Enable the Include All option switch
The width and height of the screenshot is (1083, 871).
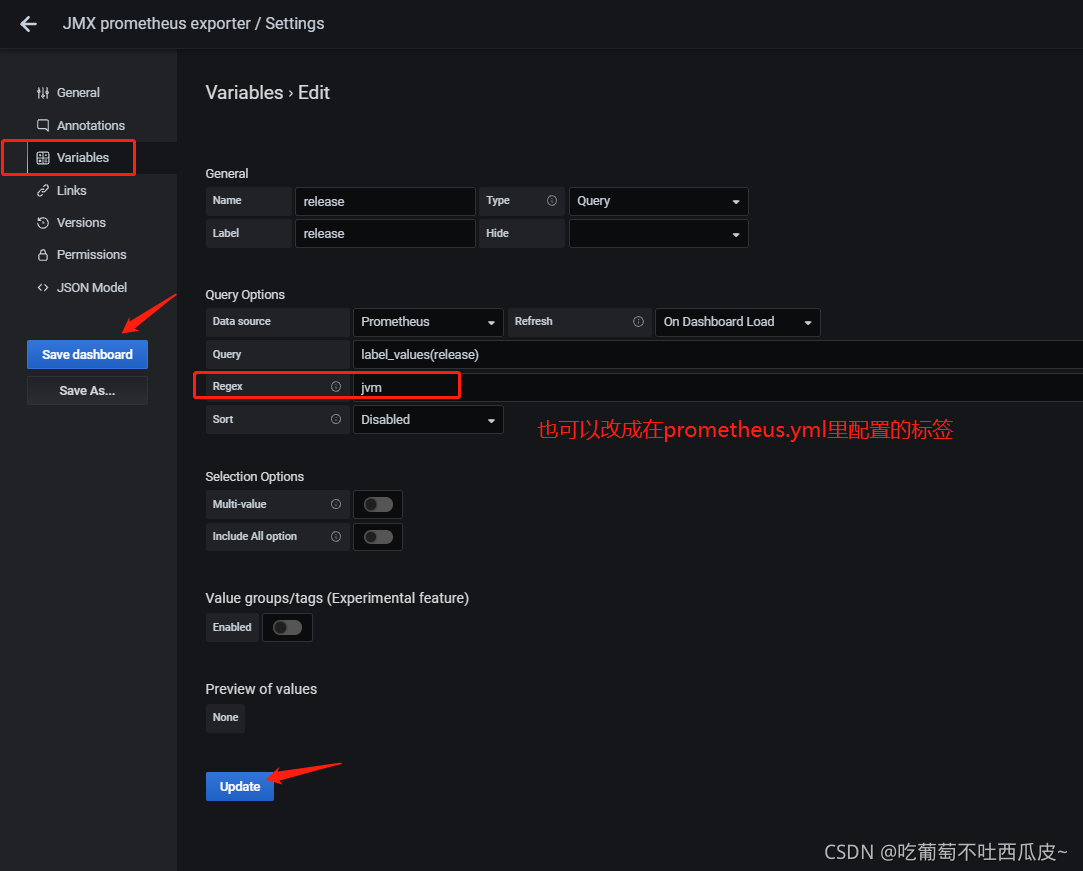pyautogui.click(x=378, y=537)
